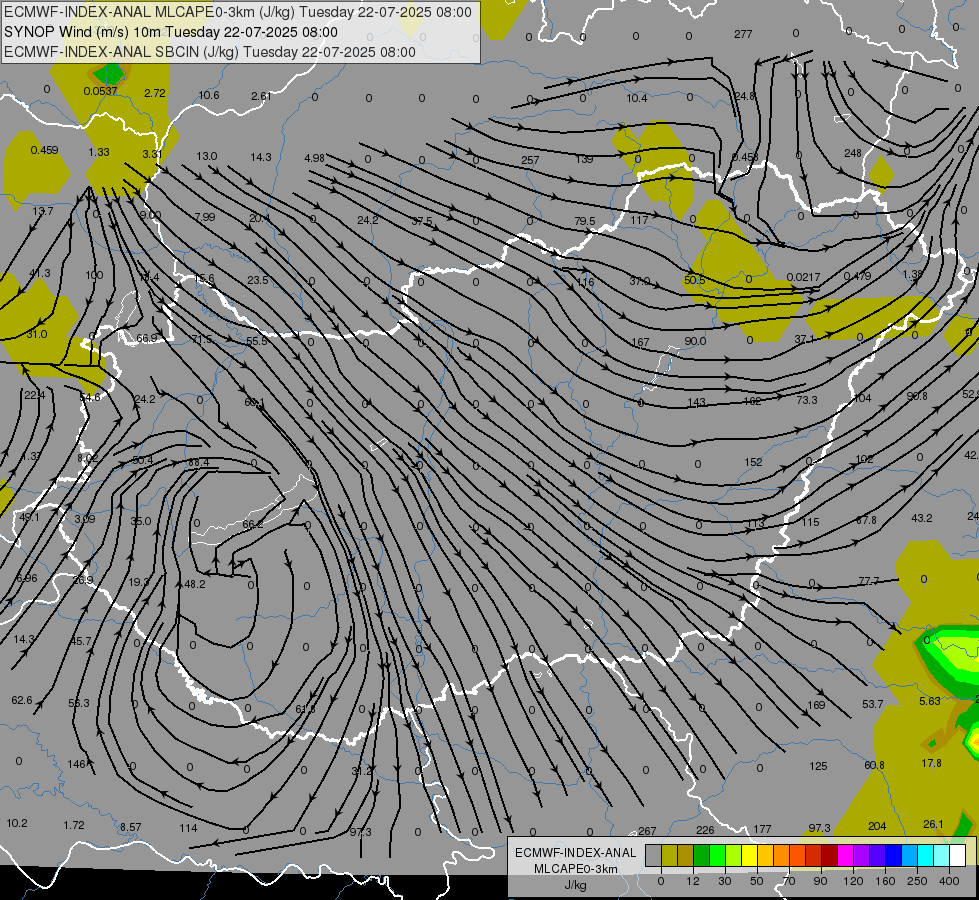
Task: Click the map value 4.98
Action: click(314, 158)
